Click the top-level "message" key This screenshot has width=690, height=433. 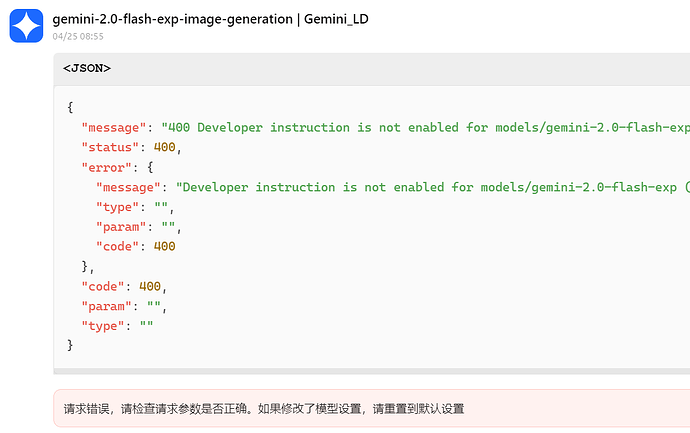pos(114,128)
